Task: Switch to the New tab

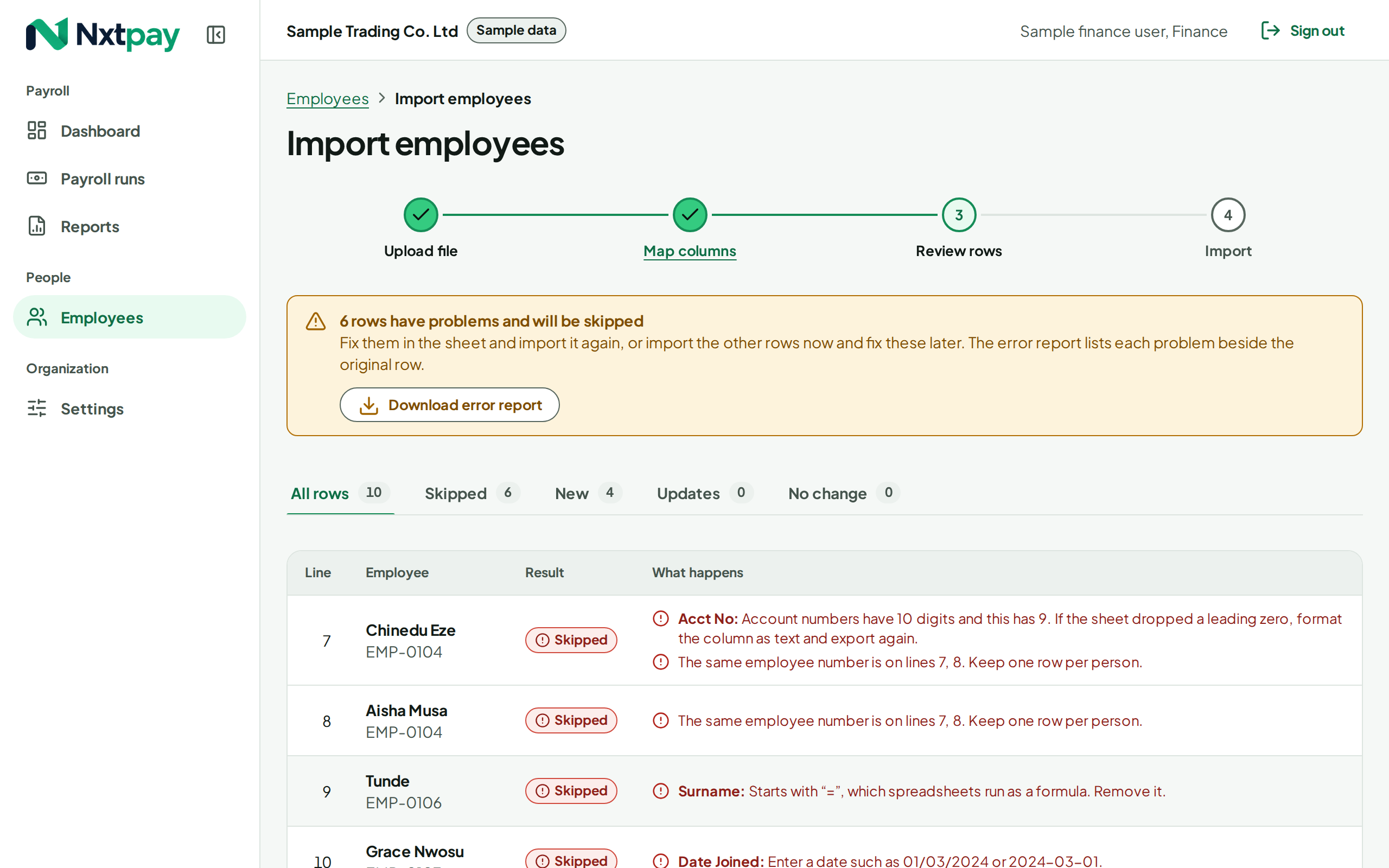Action: 588,493
